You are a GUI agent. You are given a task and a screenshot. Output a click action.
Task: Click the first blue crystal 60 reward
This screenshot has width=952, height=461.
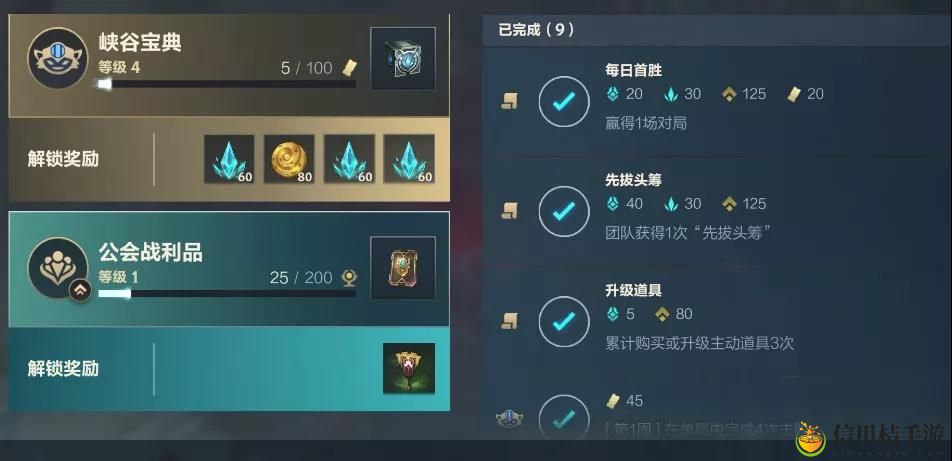(229, 159)
